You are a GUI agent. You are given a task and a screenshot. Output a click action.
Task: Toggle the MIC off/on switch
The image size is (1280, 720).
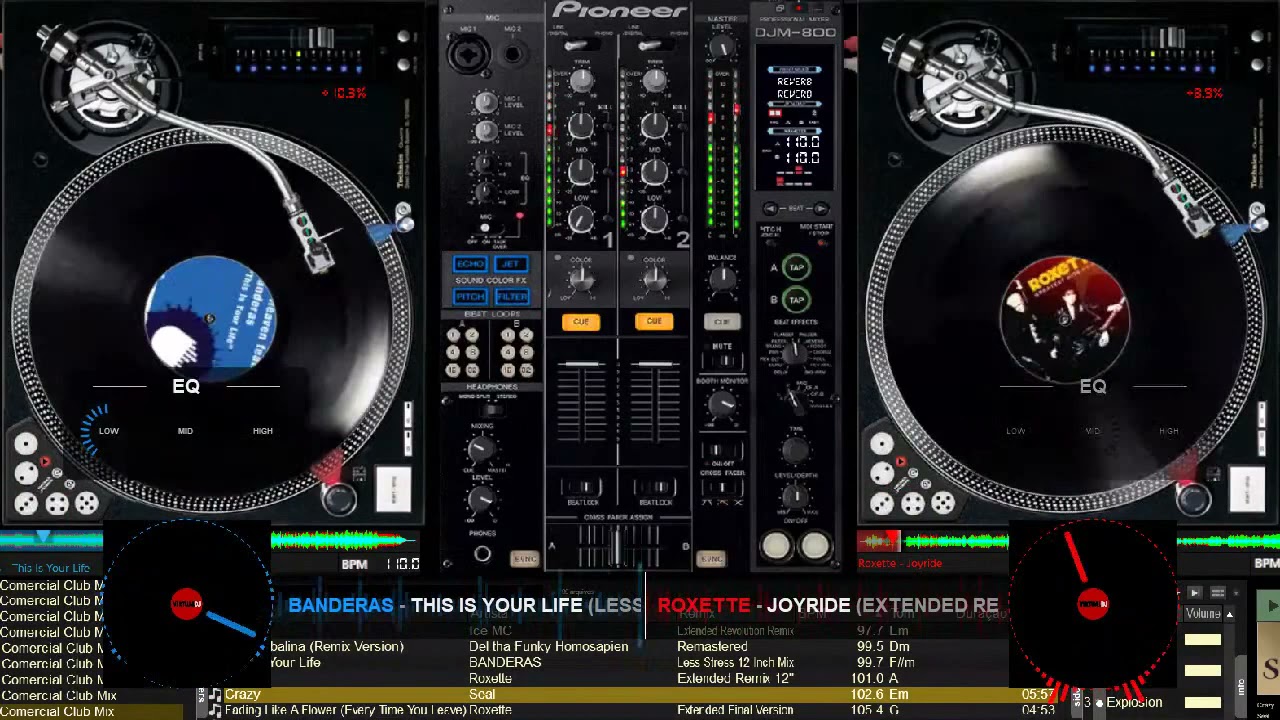coord(485,229)
